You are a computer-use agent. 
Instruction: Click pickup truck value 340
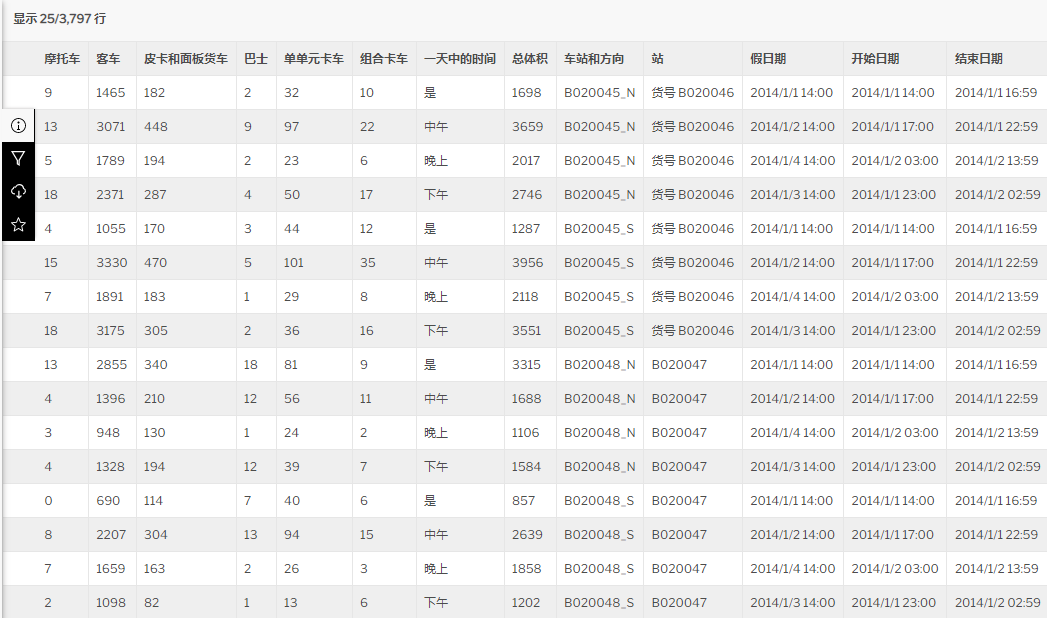pyautogui.click(x=156, y=365)
